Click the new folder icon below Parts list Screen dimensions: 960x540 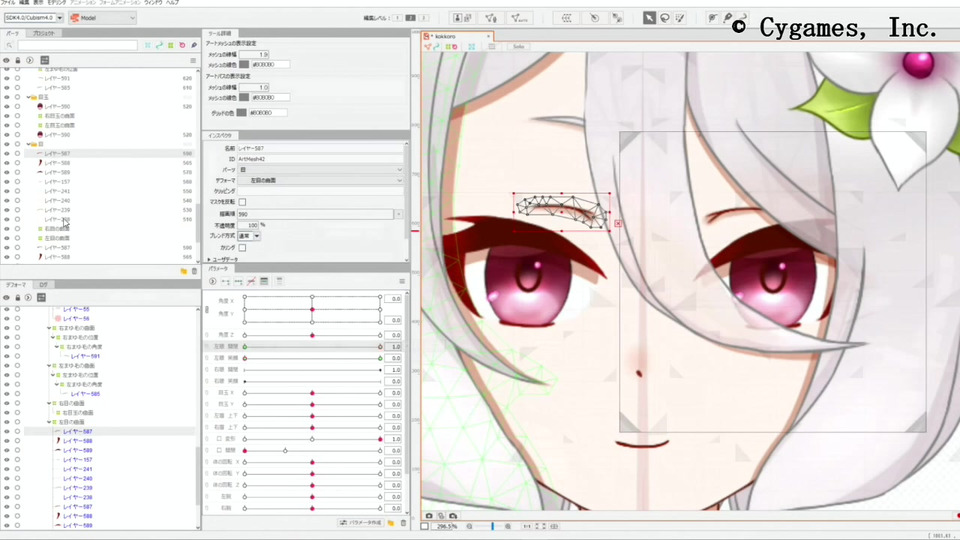(x=184, y=271)
